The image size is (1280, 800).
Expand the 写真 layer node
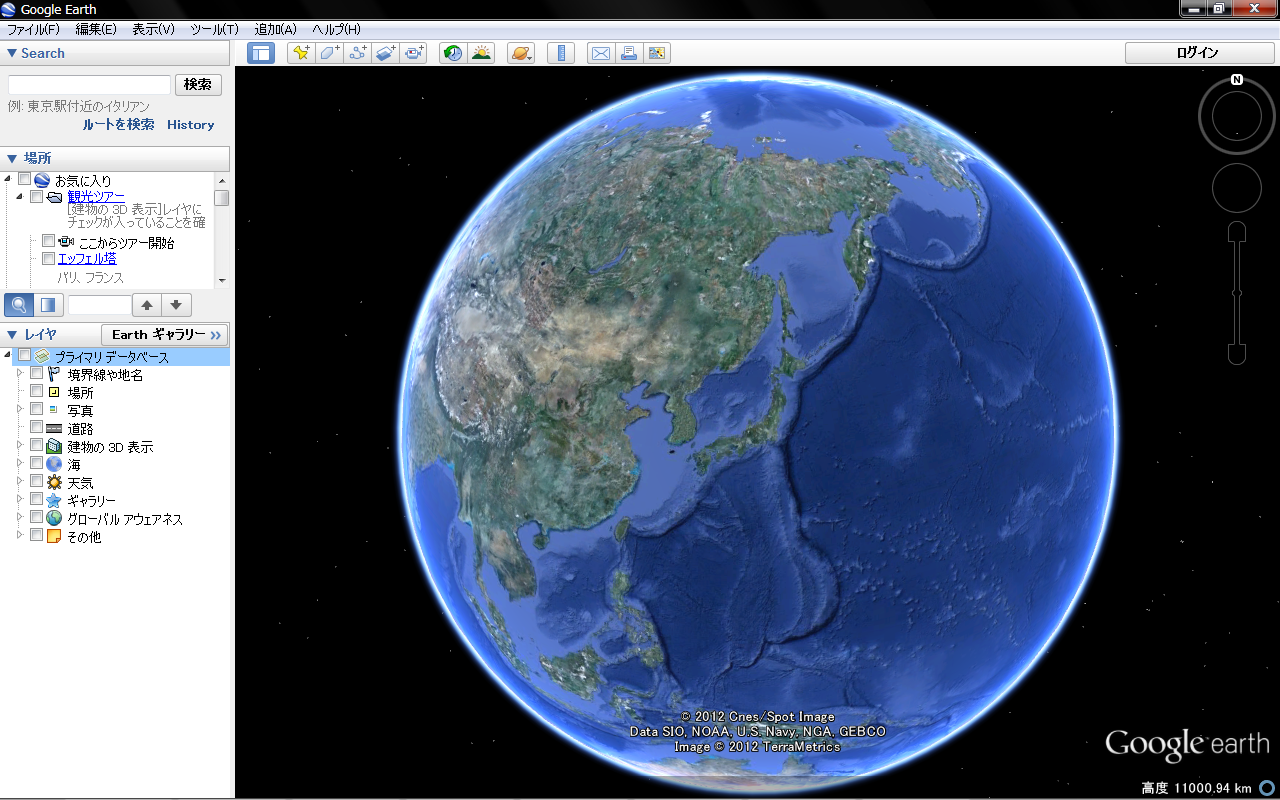point(19,409)
